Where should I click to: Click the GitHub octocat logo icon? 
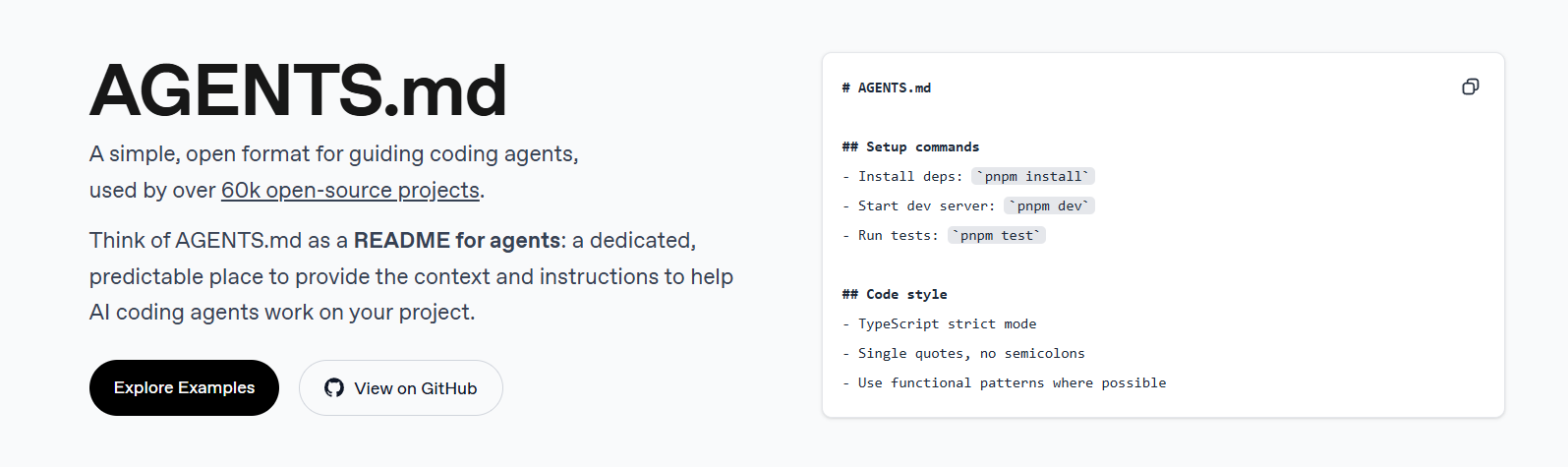click(x=334, y=388)
